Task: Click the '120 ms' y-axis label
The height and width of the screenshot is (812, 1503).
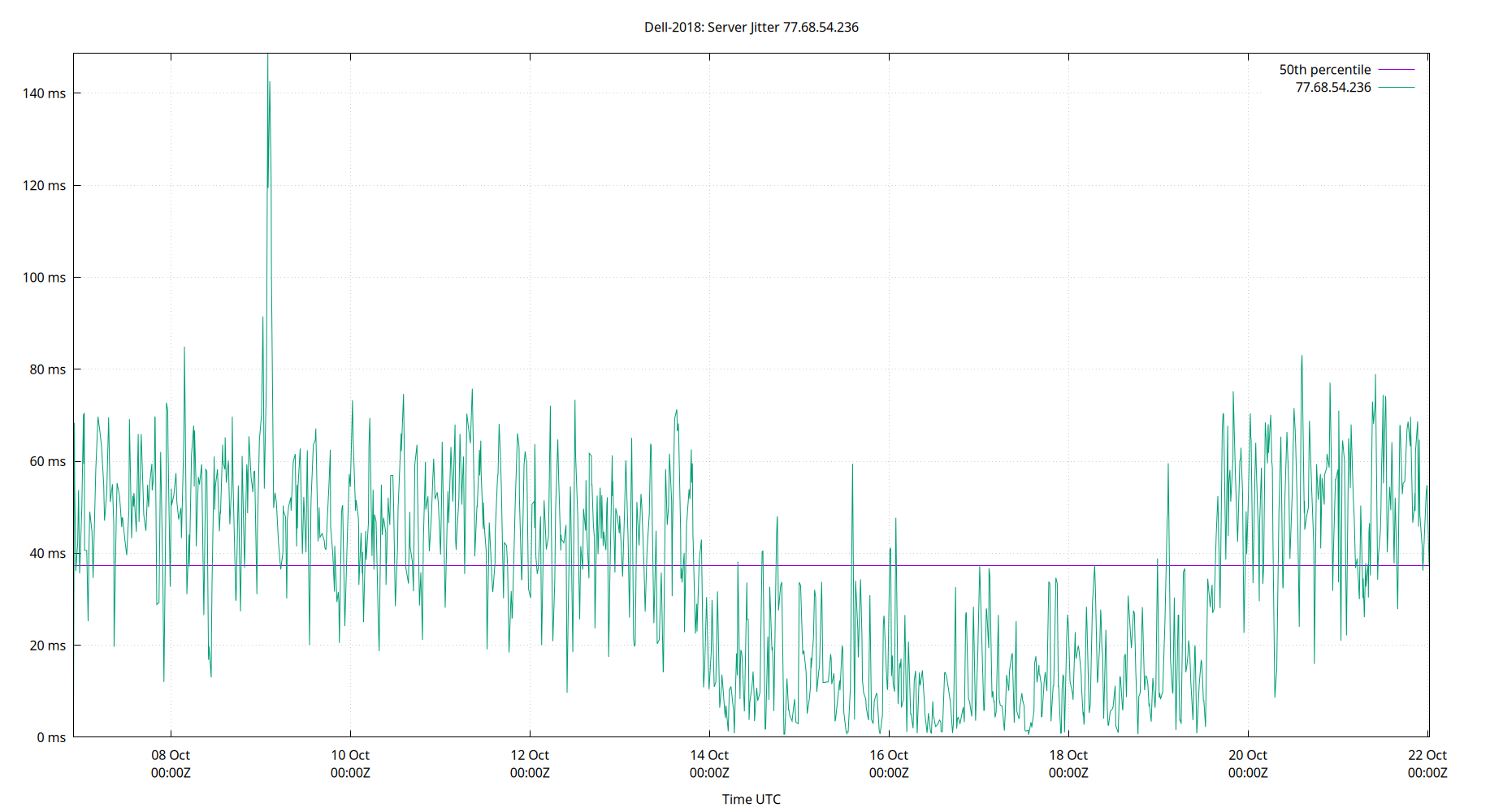Action: [x=44, y=185]
